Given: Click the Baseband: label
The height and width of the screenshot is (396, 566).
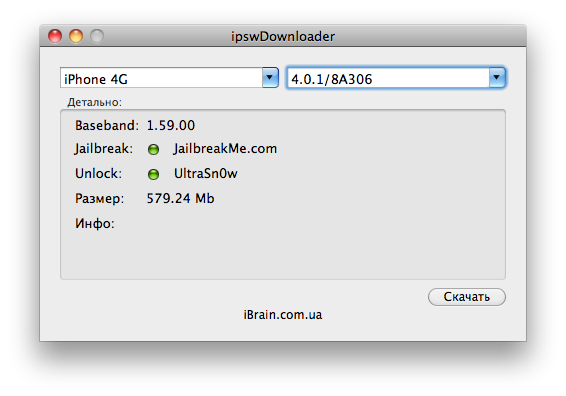Looking at the screenshot, I should [107, 126].
